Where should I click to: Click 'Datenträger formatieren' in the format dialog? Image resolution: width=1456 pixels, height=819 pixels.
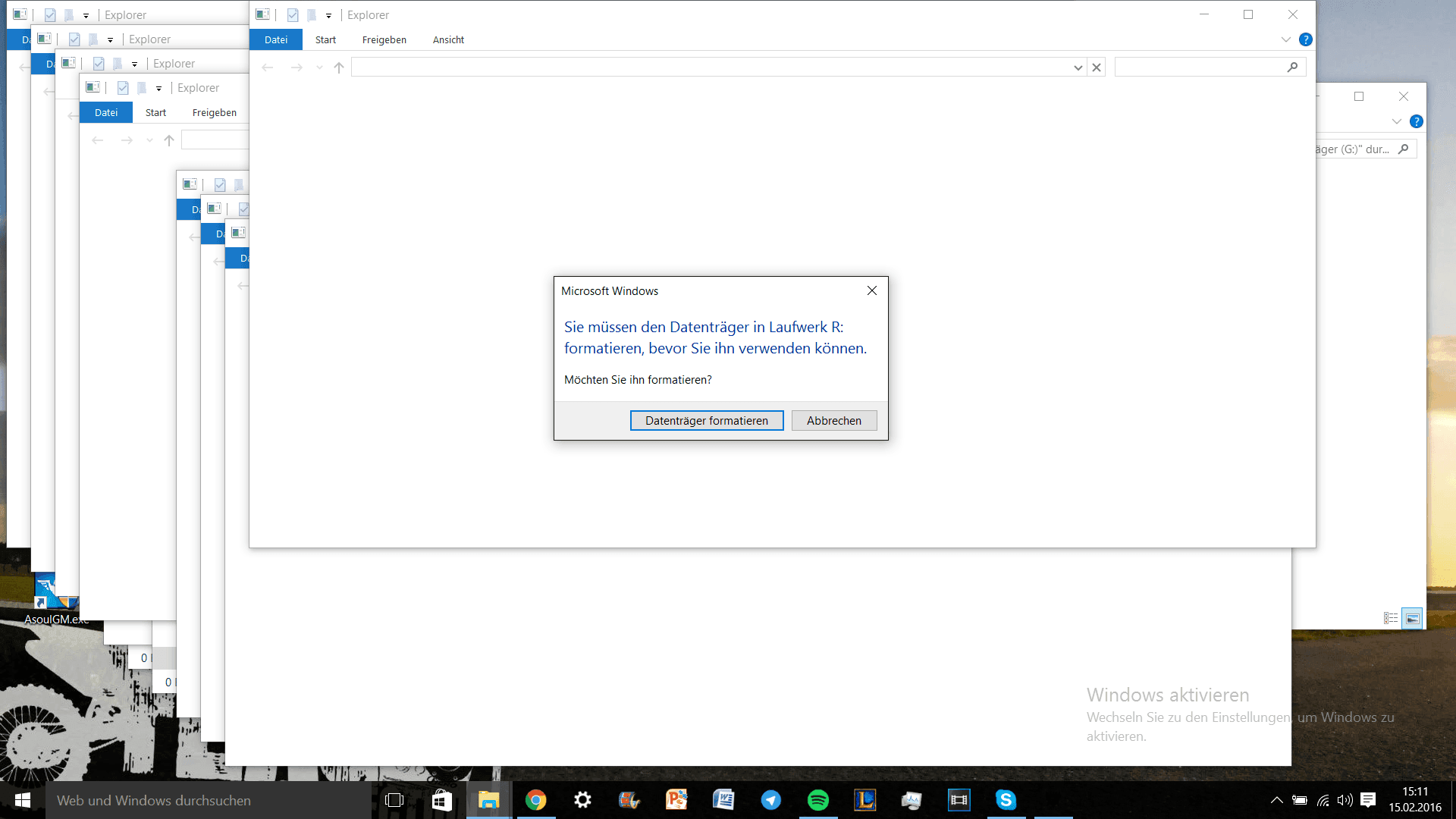click(707, 421)
